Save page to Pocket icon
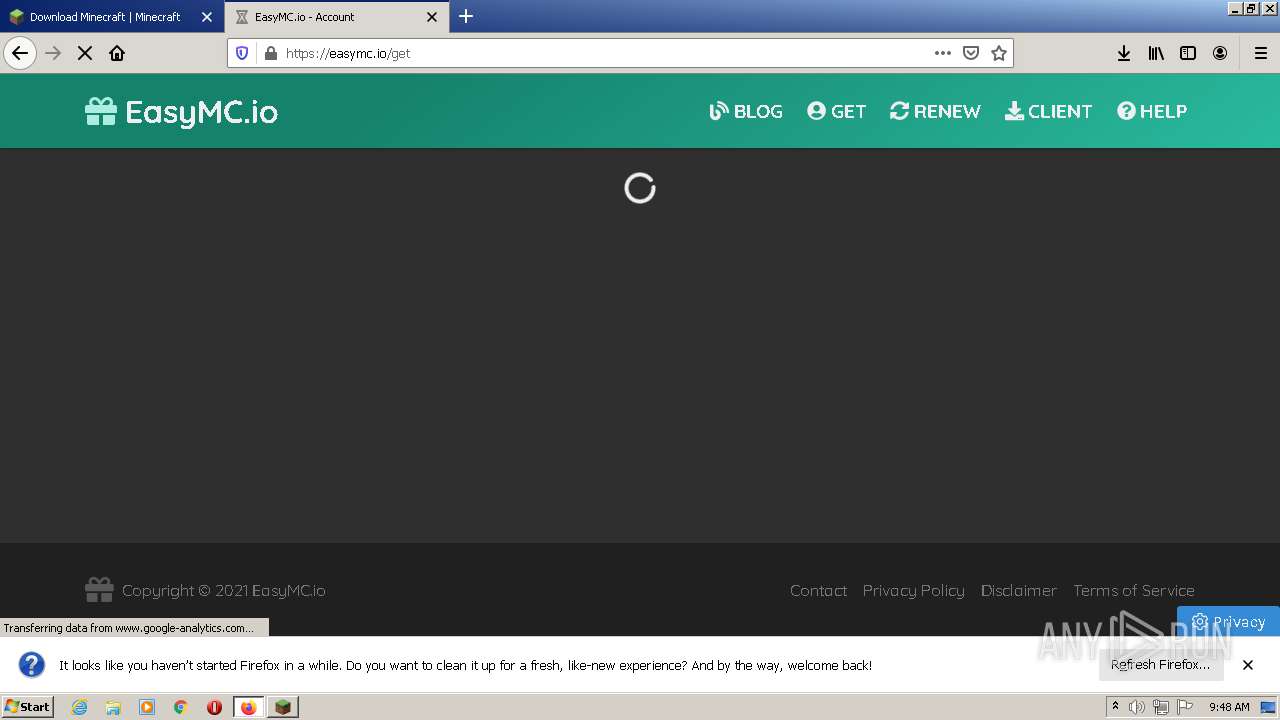Viewport: 1280px width, 720px height. point(971,53)
